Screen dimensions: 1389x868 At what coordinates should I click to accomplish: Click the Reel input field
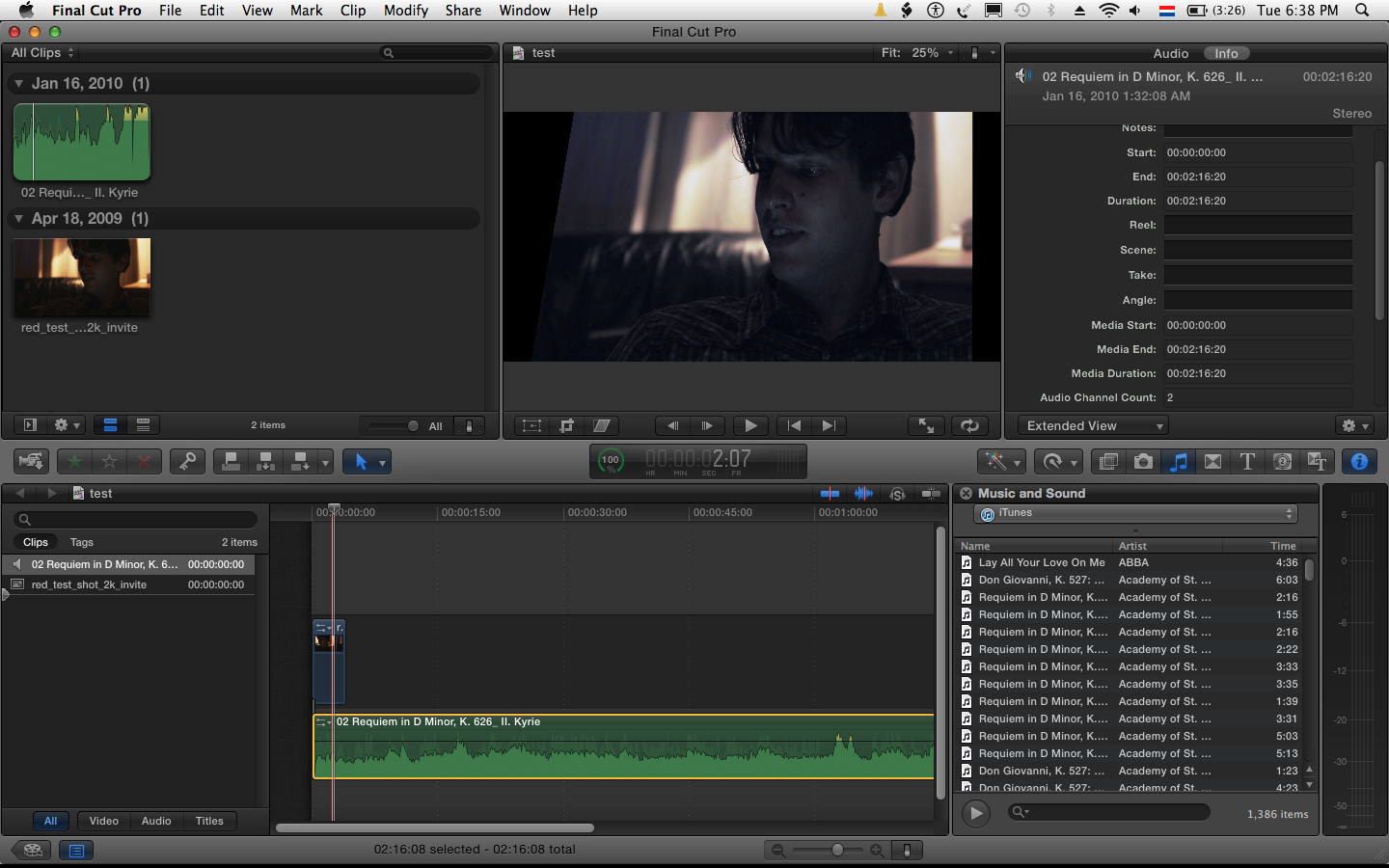click(x=1258, y=226)
